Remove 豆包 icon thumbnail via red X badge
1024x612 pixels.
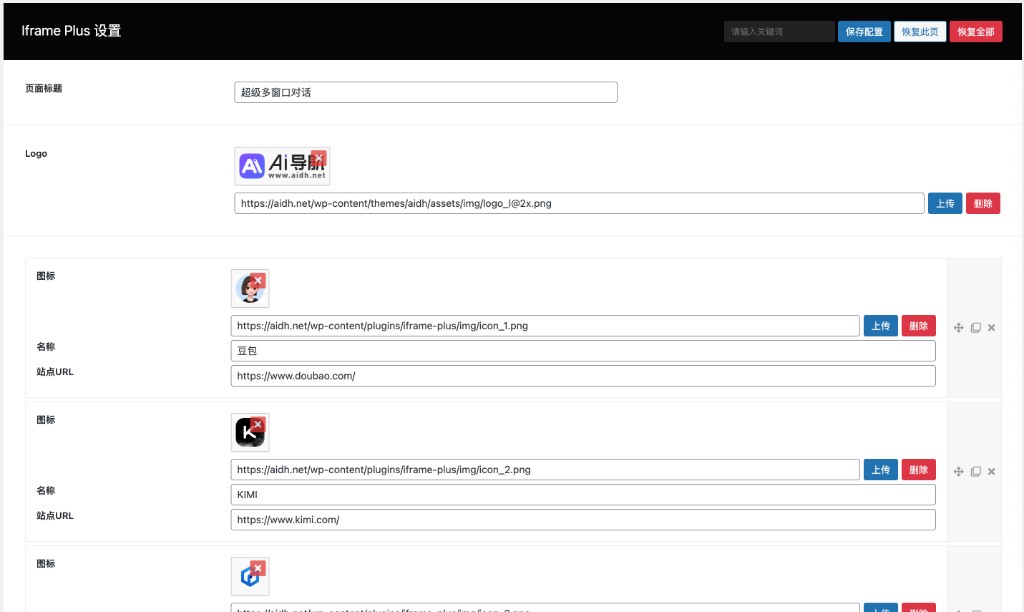tap(258, 281)
